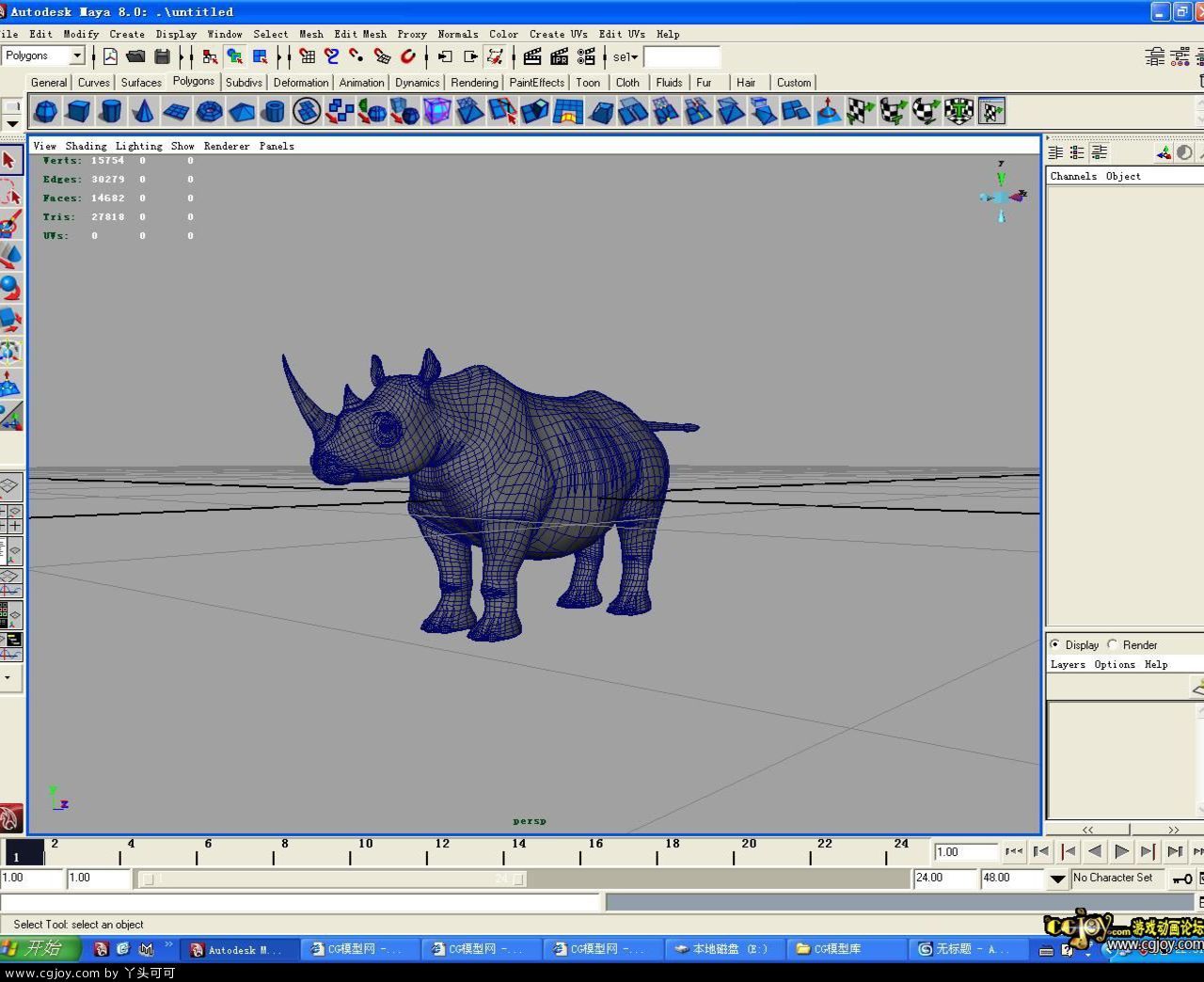Viewport: 1204px width, 982px height.
Task: Activate the Soft Modification tool
Action: tap(10, 384)
